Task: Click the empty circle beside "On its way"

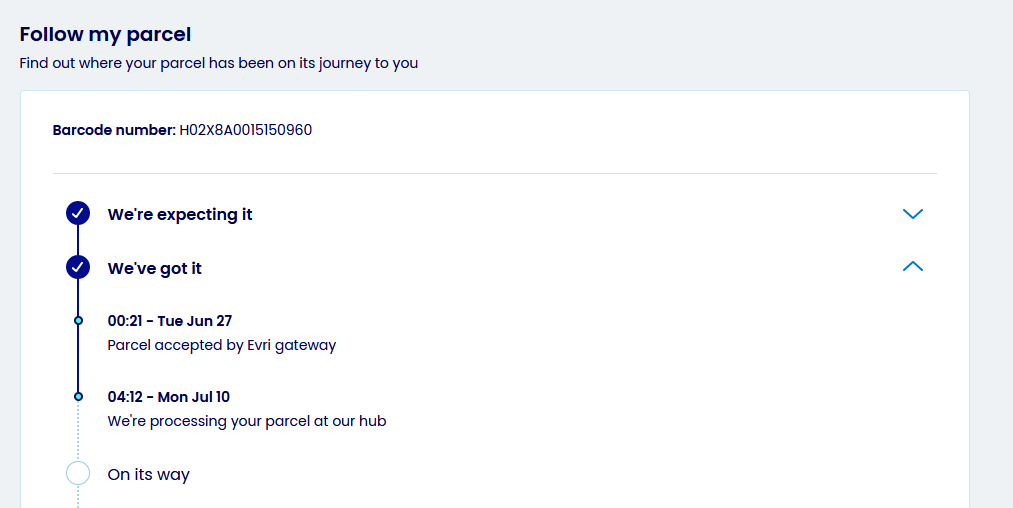Action: tap(78, 473)
